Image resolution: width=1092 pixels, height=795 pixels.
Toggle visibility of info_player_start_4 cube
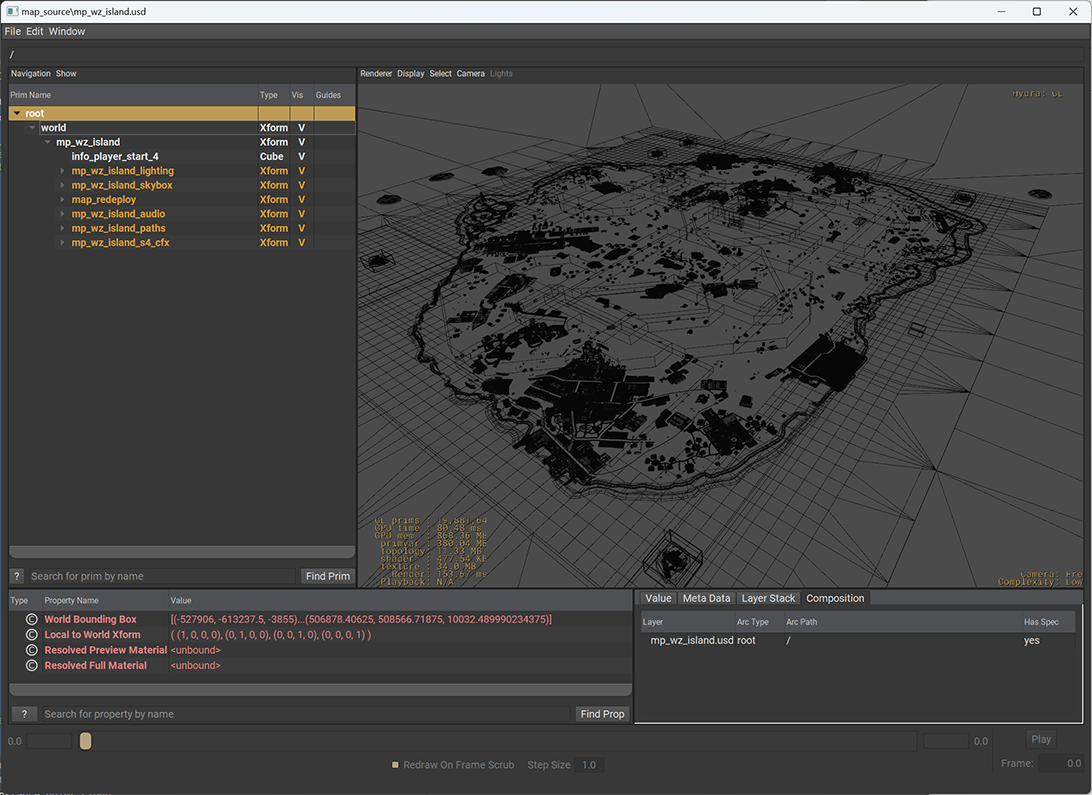(x=301, y=157)
